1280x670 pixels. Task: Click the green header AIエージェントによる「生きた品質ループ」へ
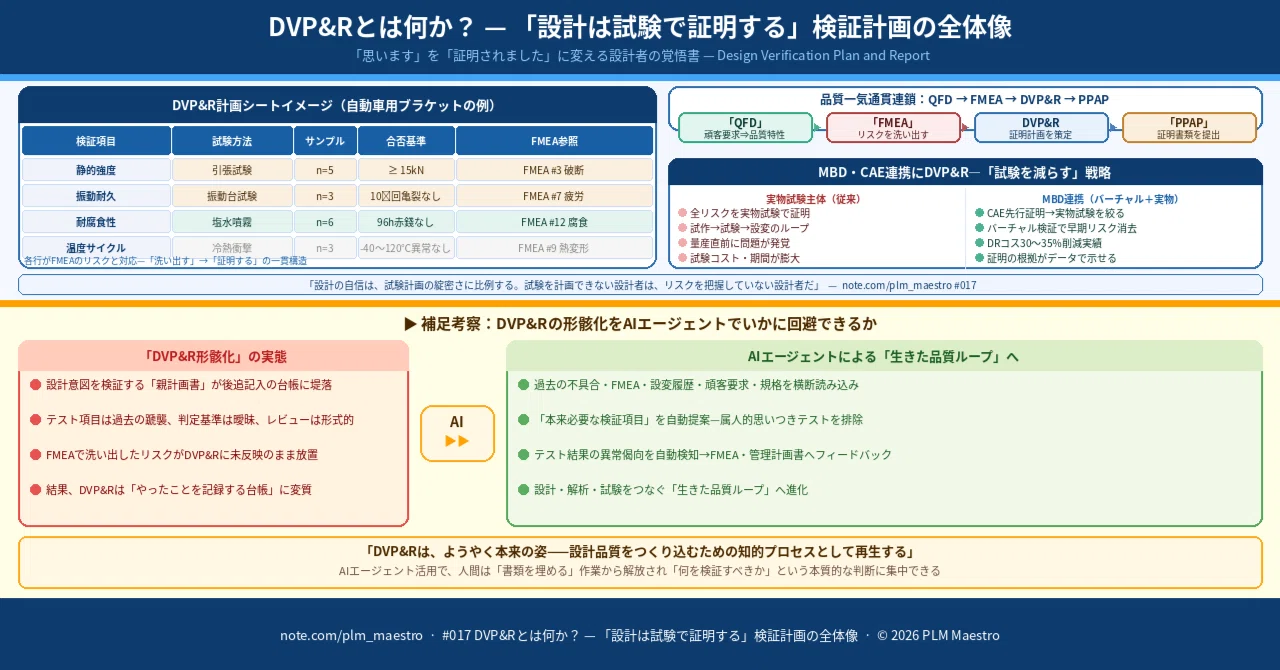[x=884, y=356]
